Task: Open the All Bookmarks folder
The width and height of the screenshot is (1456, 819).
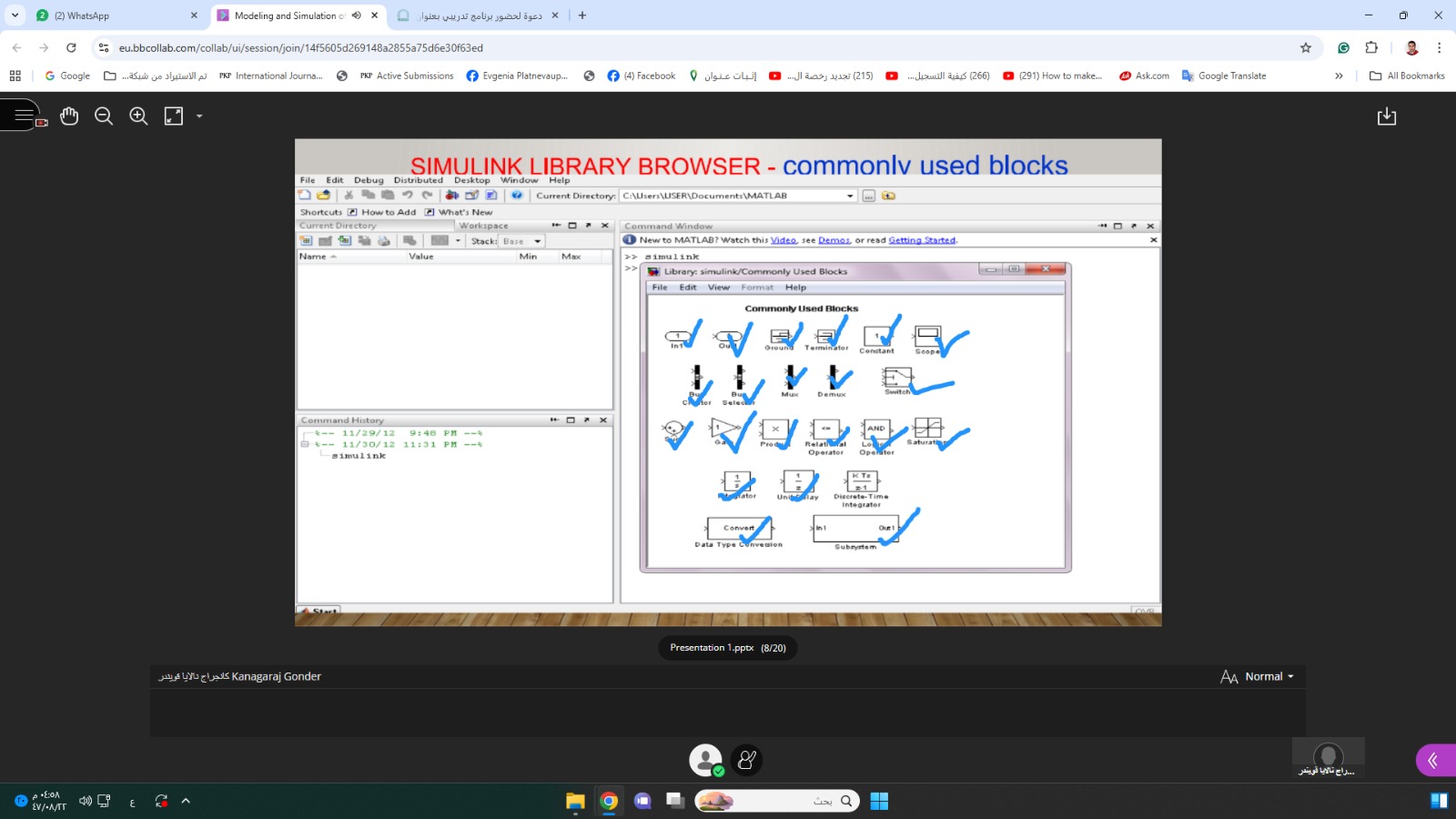Action: (x=1407, y=76)
